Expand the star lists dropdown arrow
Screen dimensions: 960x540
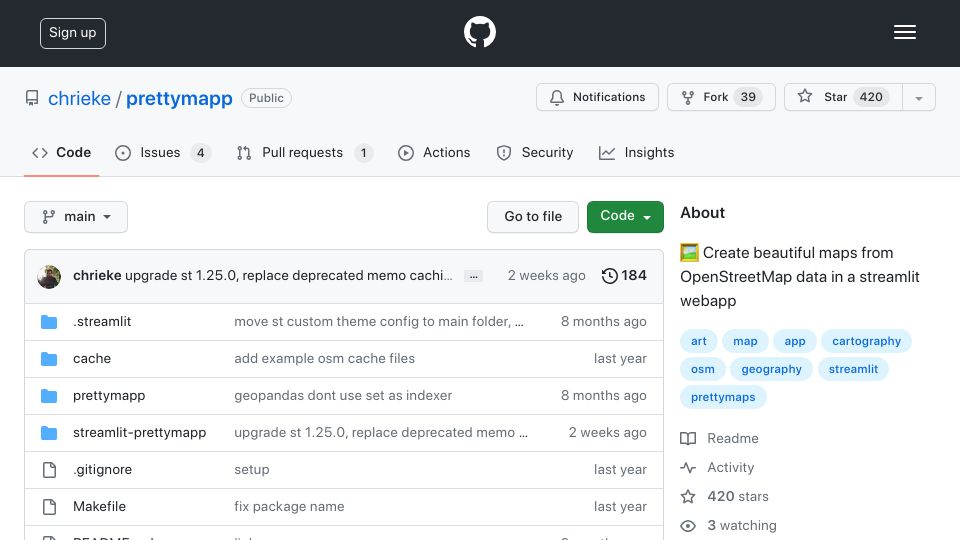pyautogui.click(x=918, y=98)
